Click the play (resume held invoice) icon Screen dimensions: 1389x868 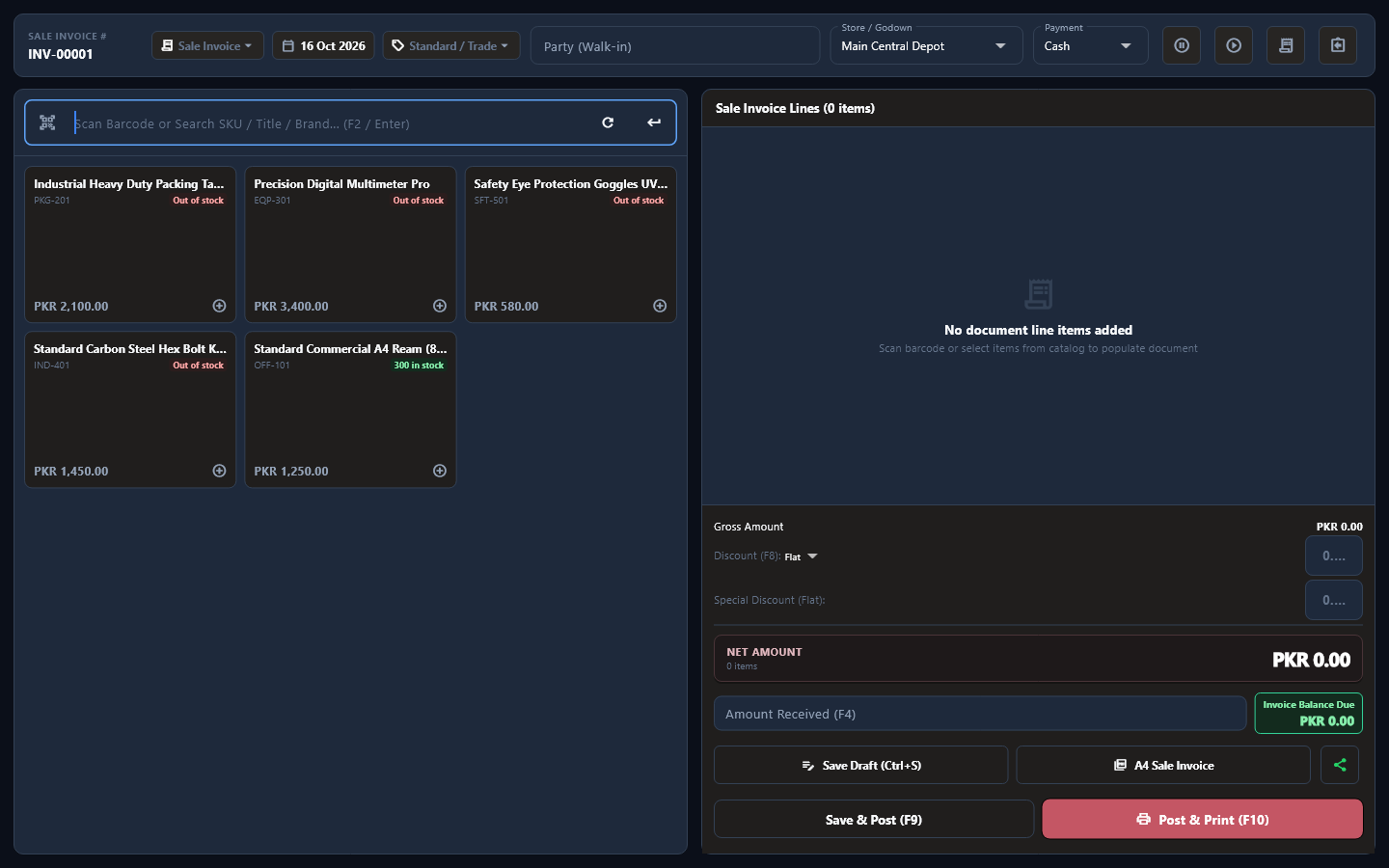pos(1234,45)
